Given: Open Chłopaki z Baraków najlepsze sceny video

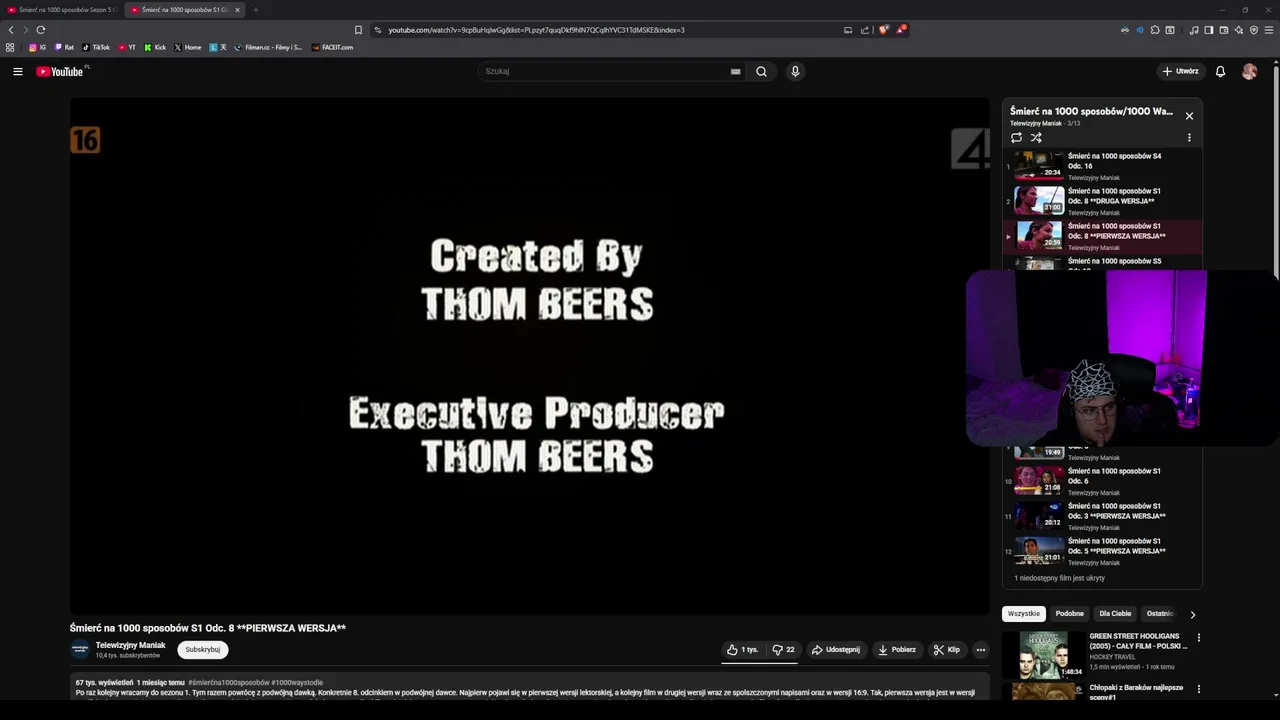Looking at the screenshot, I should pyautogui.click(x=1136, y=692).
